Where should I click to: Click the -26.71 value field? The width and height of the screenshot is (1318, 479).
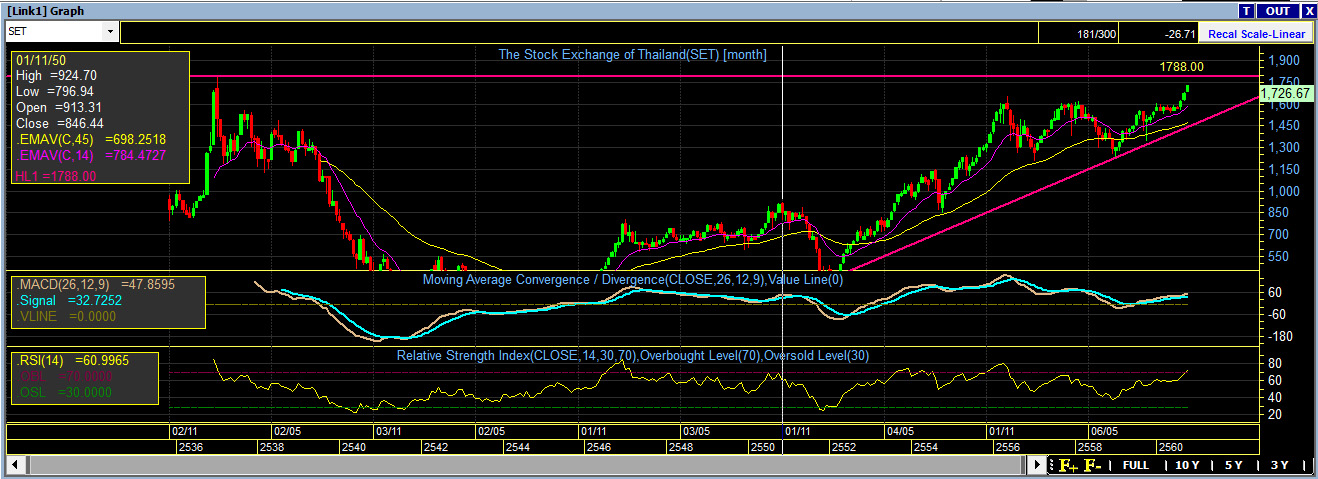pyautogui.click(x=1181, y=33)
